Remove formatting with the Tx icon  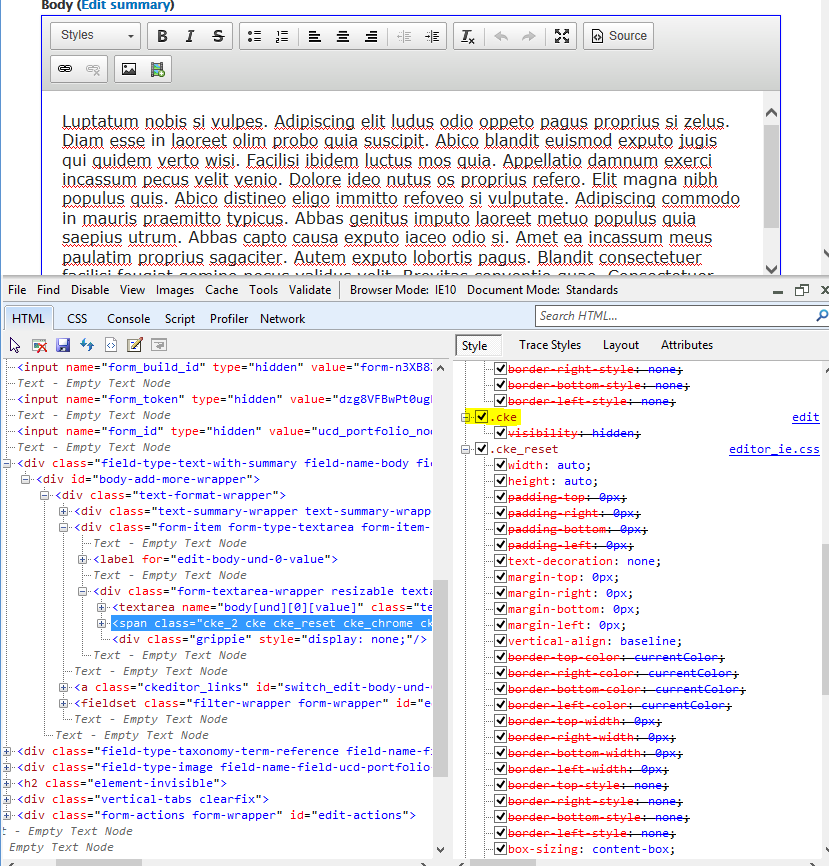(x=468, y=36)
